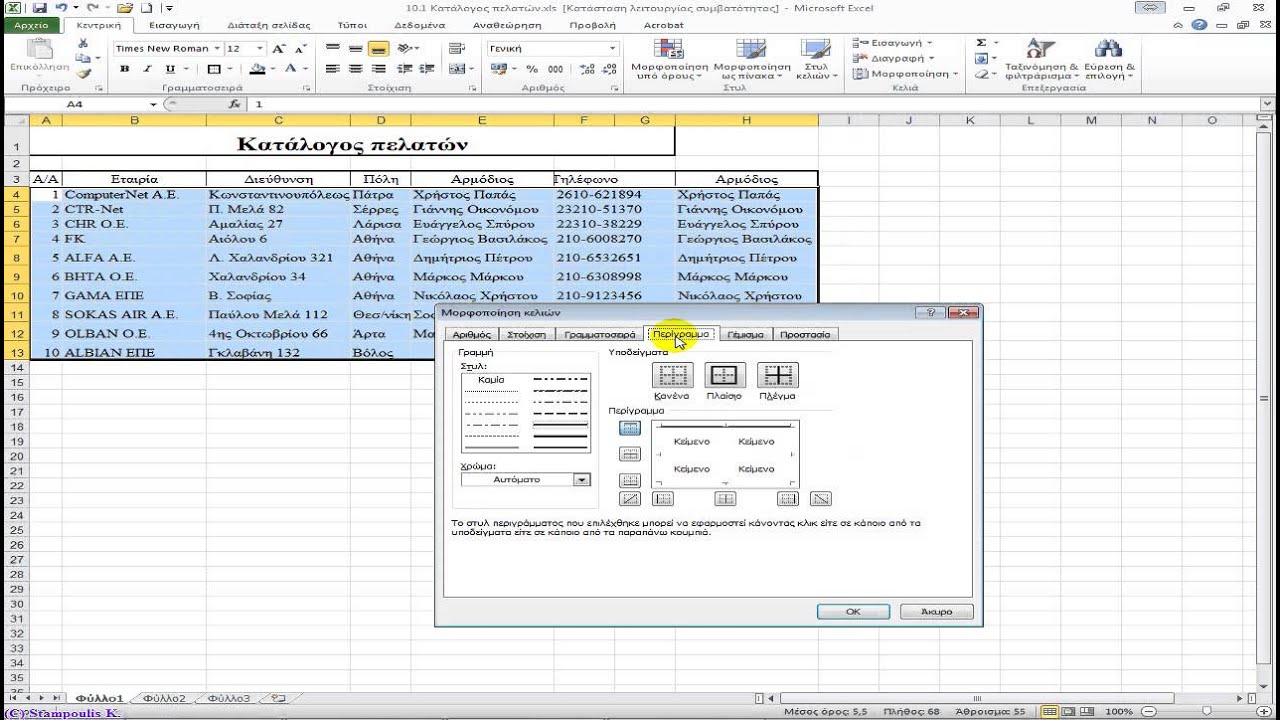1280x720 pixels.
Task: Click the Format Painter brush icon
Action: pos(84,72)
